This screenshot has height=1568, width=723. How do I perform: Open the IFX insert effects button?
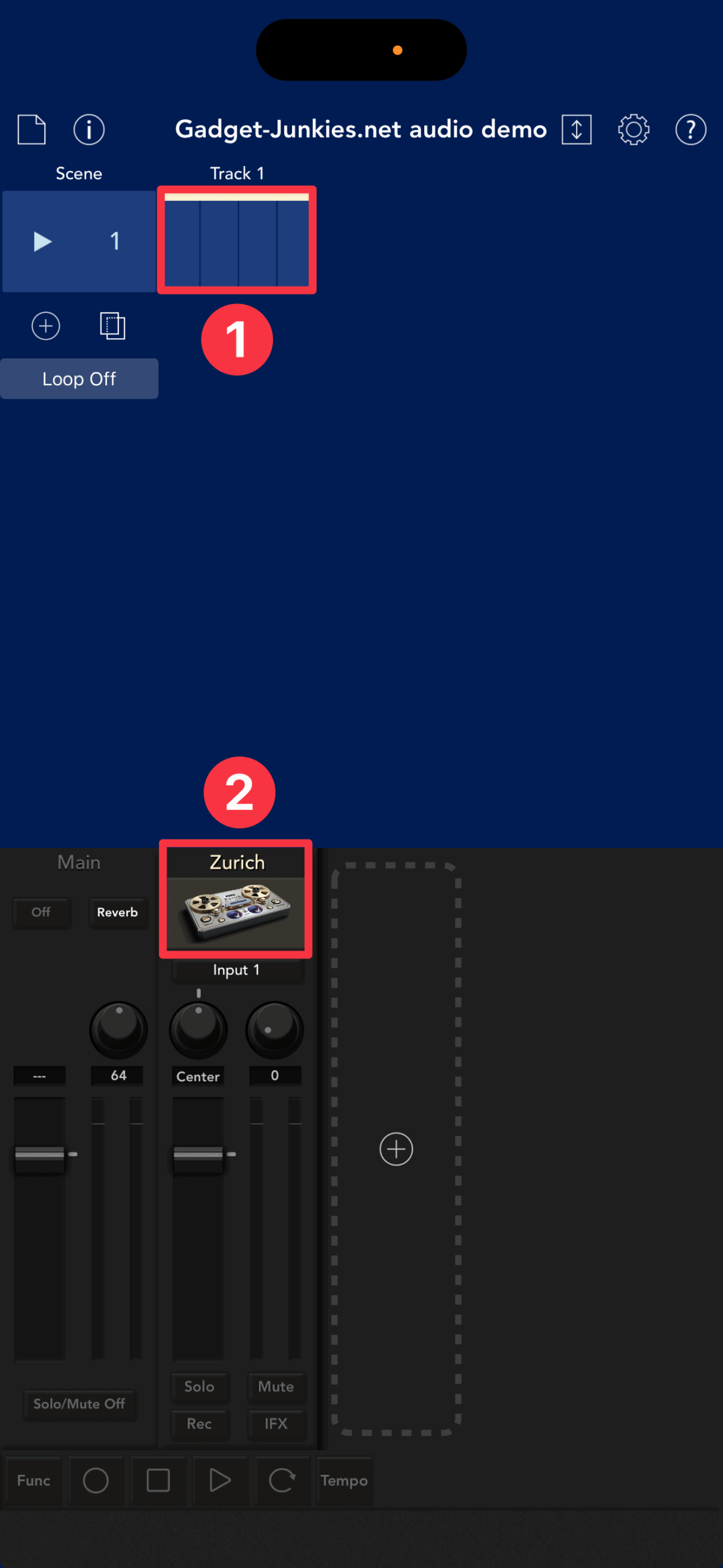click(275, 1423)
